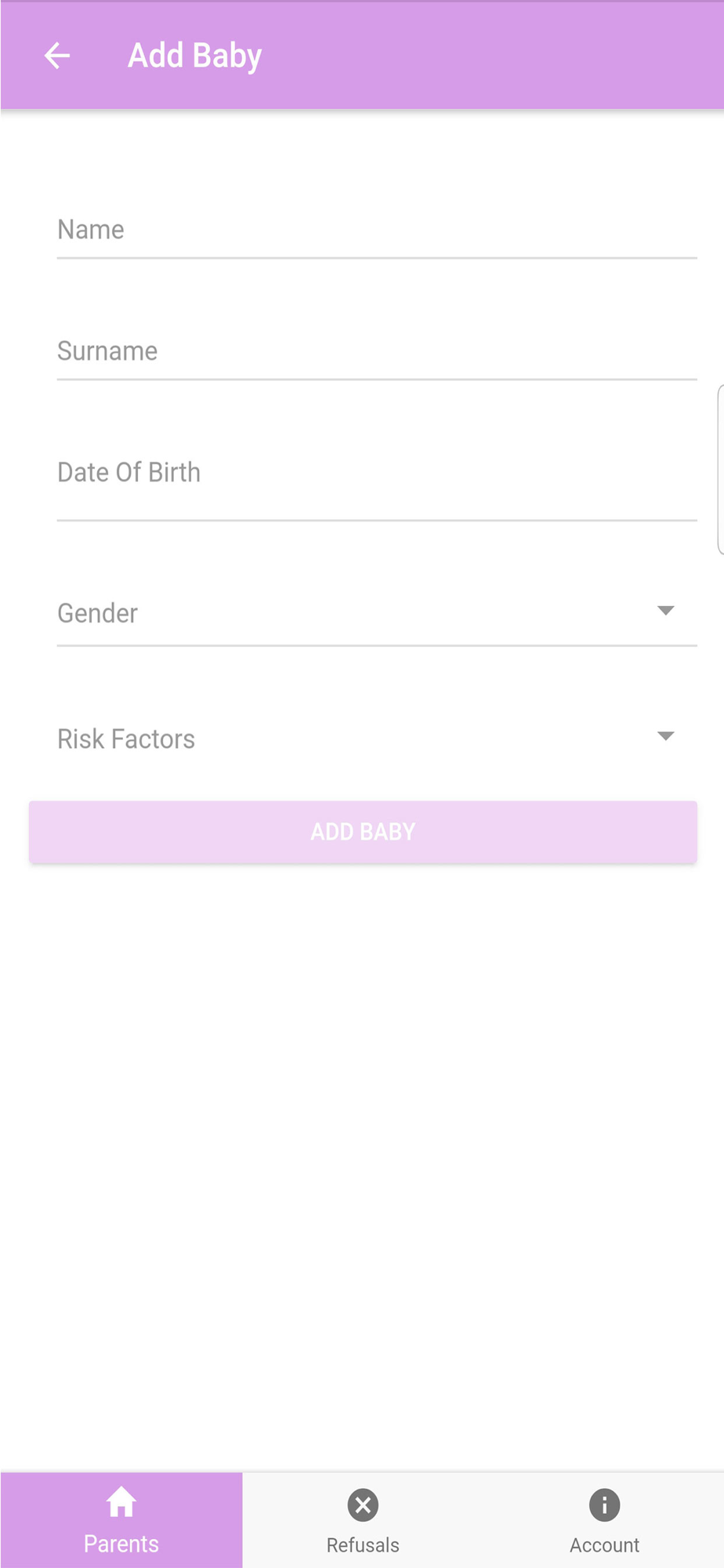This screenshot has height=1568, width=724.
Task: Expand the Gender dropdown arrow
Action: 665,611
